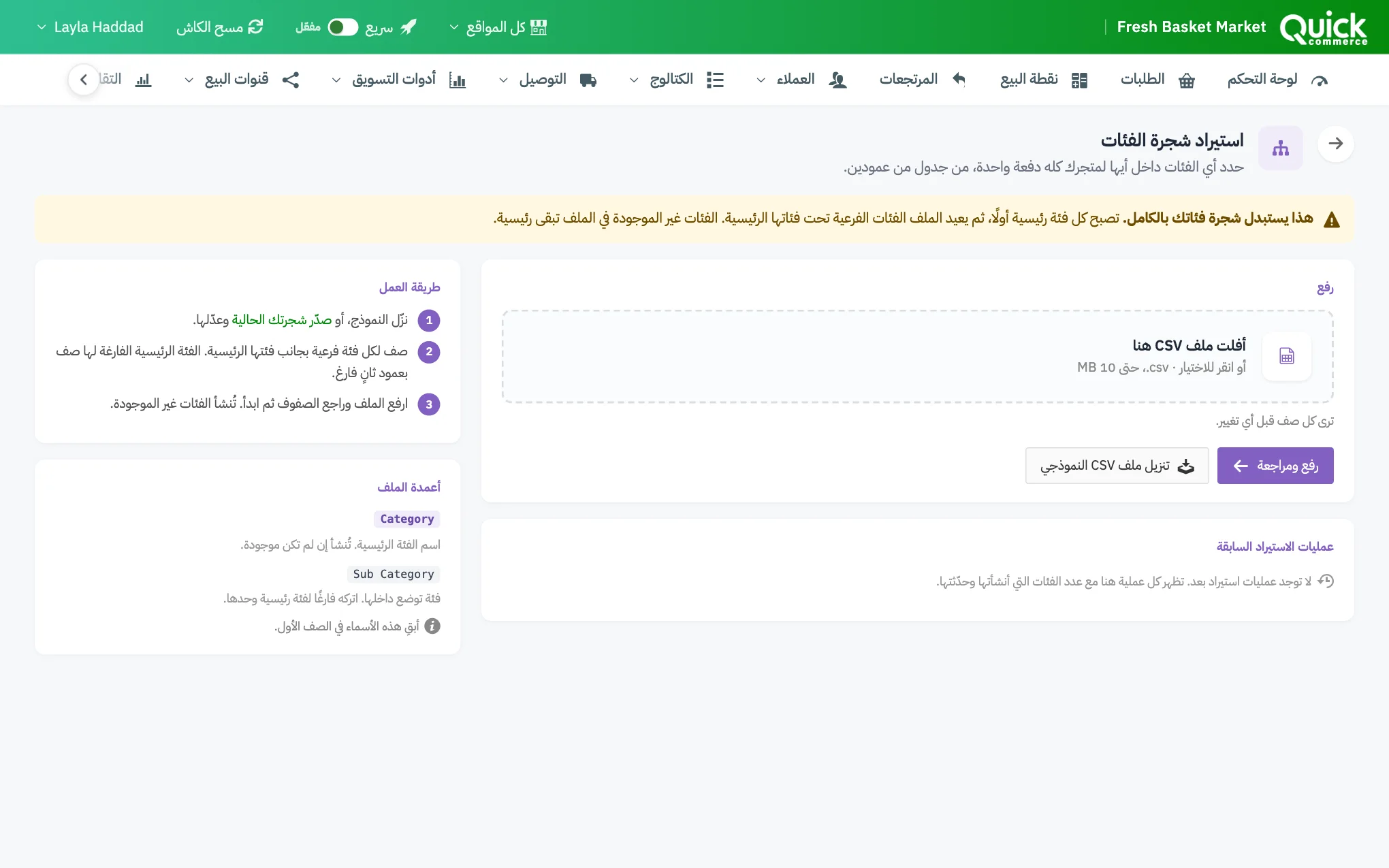
Task: Click the returns reply-arrow icon
Action: 959,80
